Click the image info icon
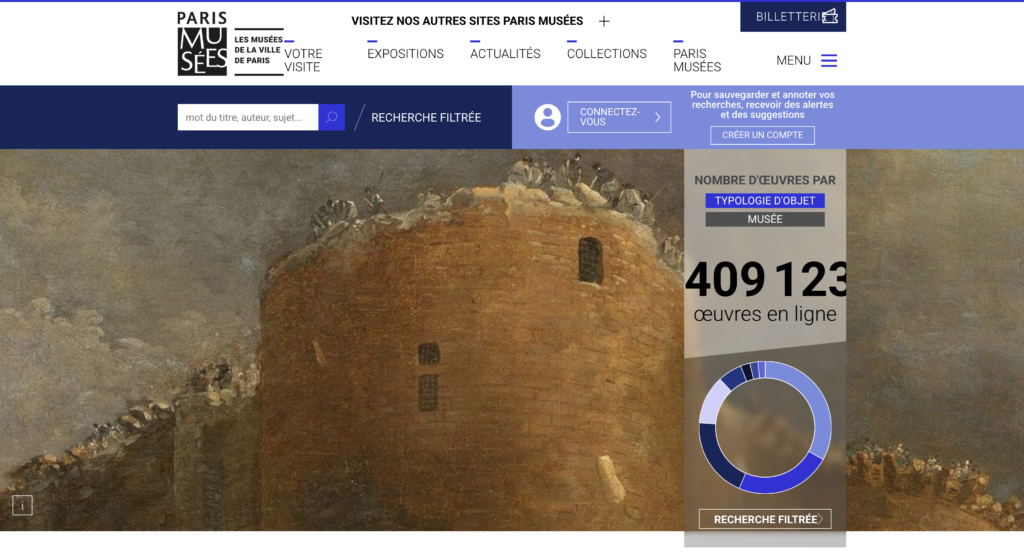1024x559 pixels. (x=22, y=505)
